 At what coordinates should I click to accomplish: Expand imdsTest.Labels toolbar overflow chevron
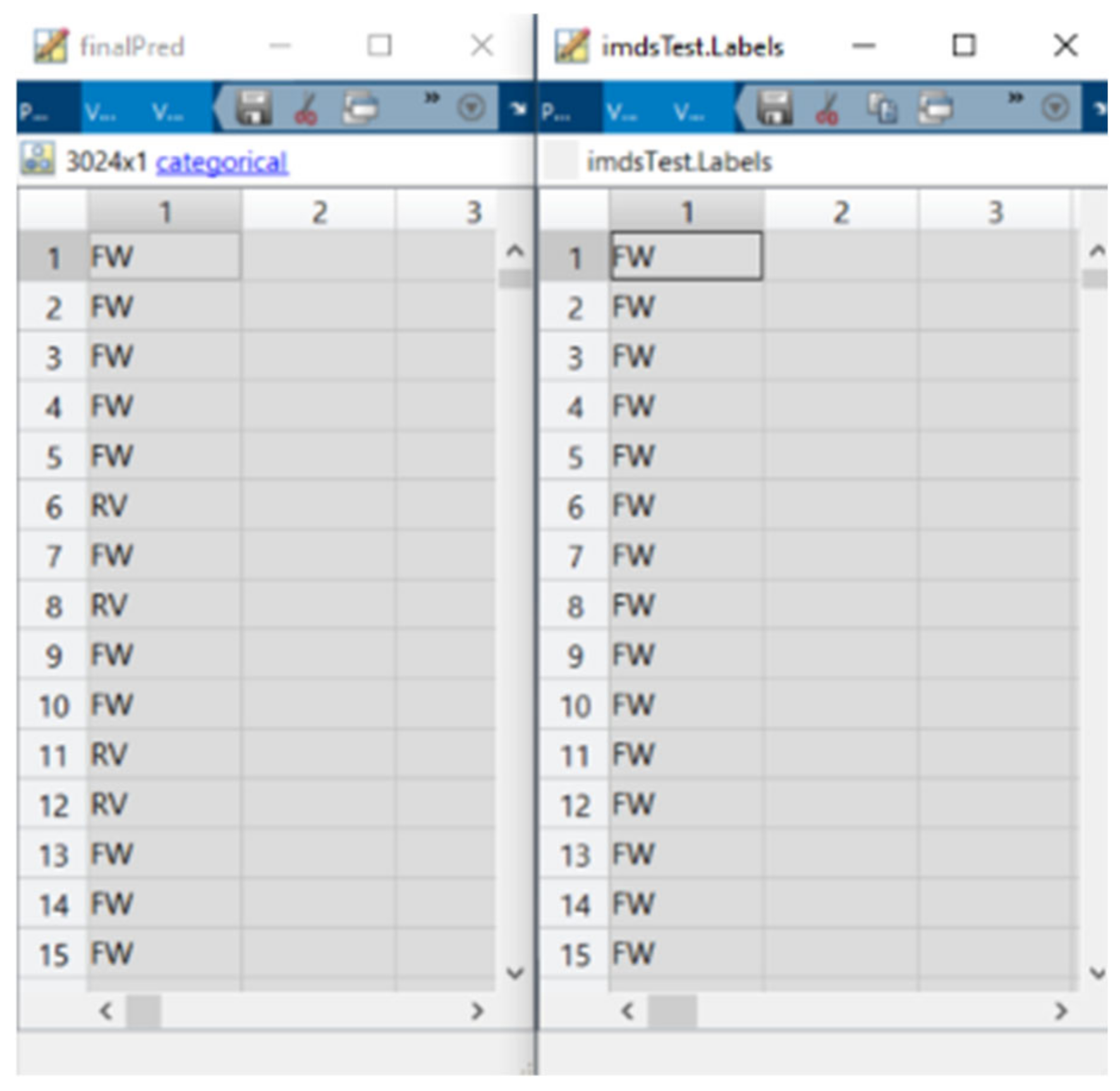pos(1016,99)
